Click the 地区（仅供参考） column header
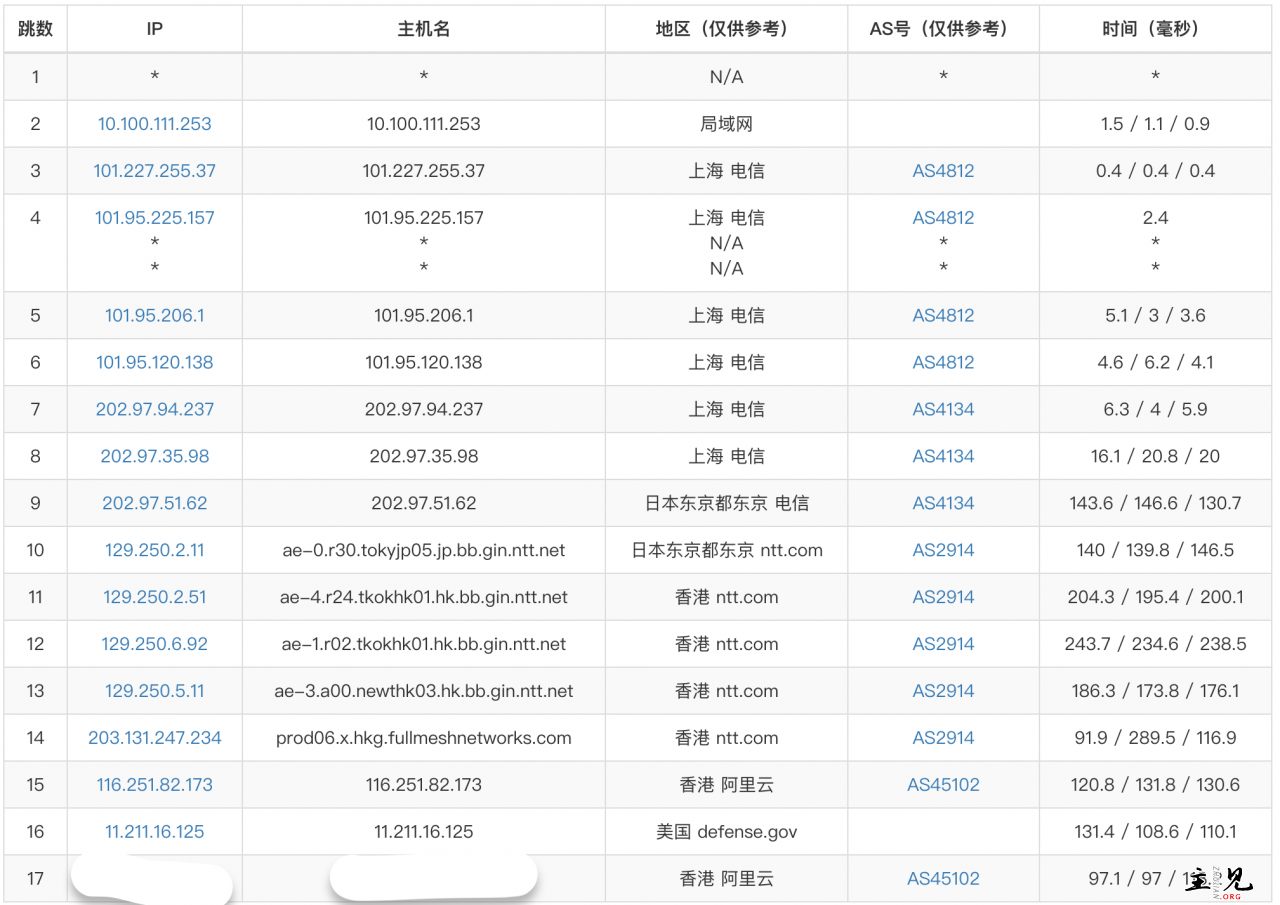1280x905 pixels. 726,29
